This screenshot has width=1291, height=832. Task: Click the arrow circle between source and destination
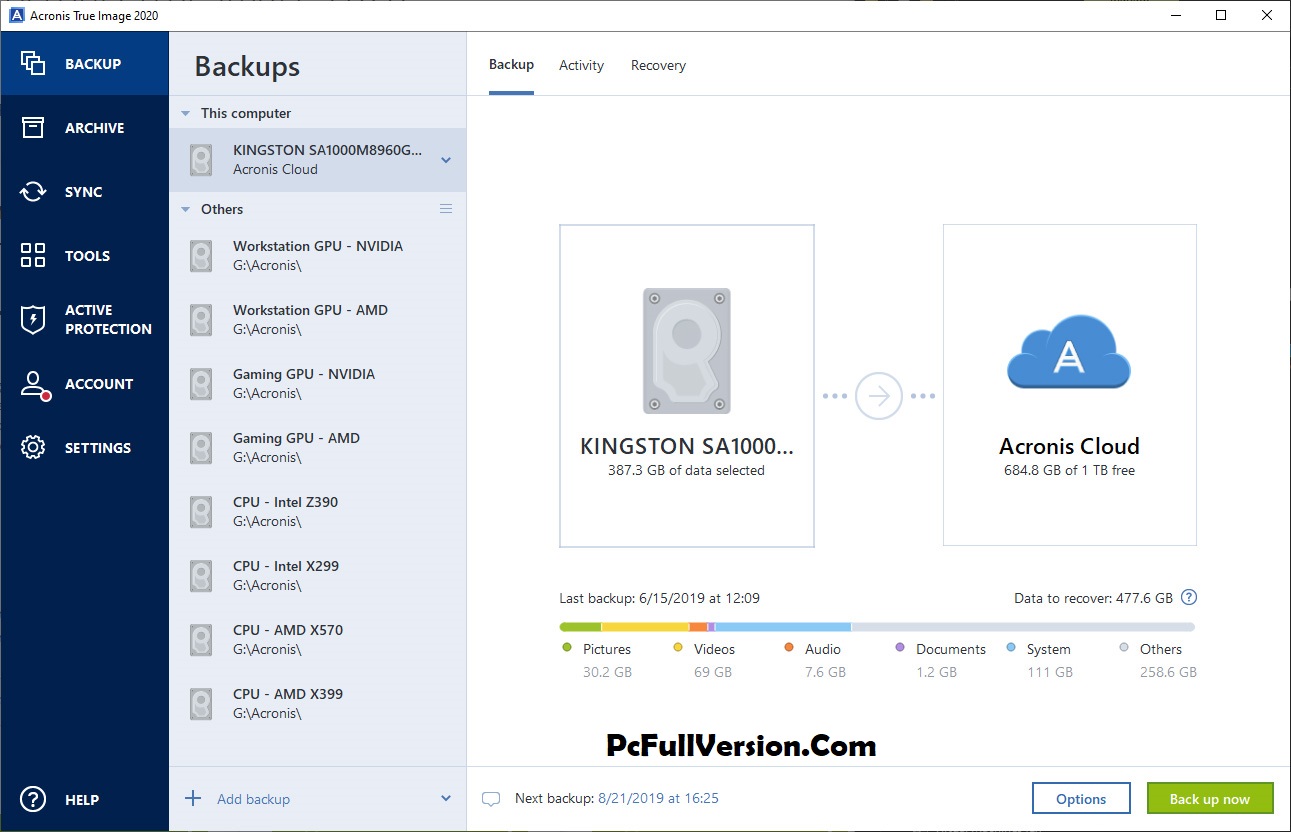coord(879,397)
